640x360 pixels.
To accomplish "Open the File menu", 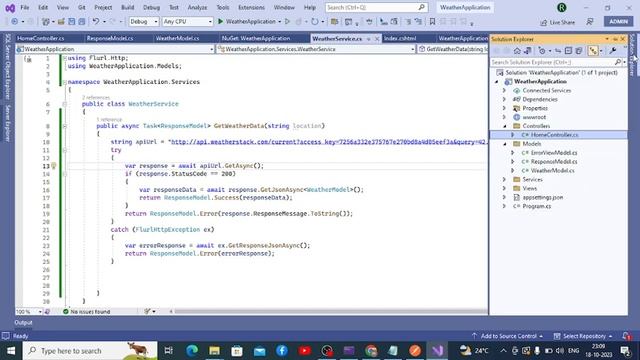I will coord(24,7).
